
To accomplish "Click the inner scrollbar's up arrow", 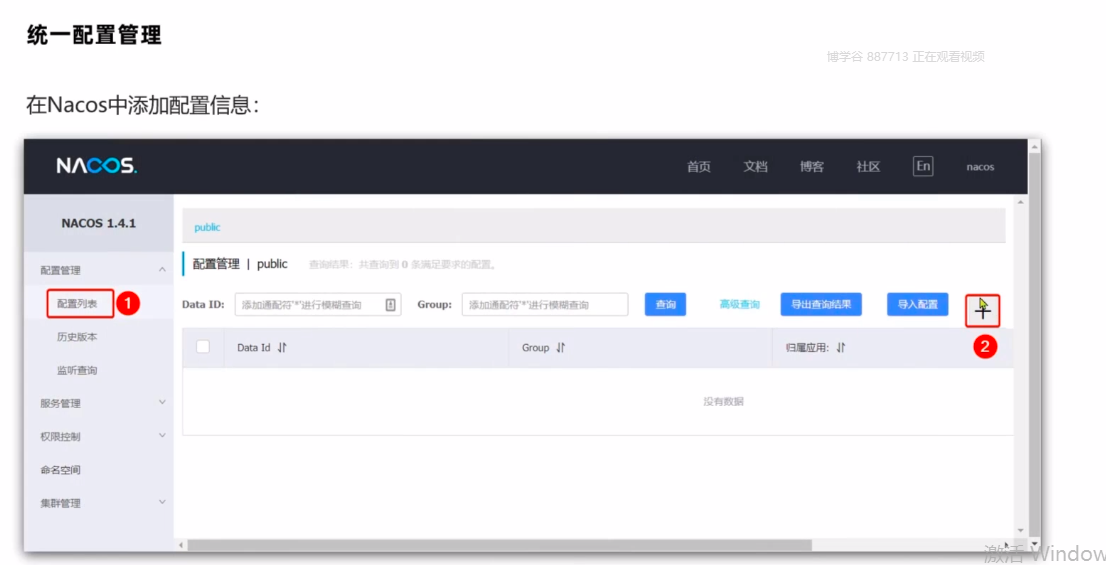I will pyautogui.click(x=1021, y=202).
